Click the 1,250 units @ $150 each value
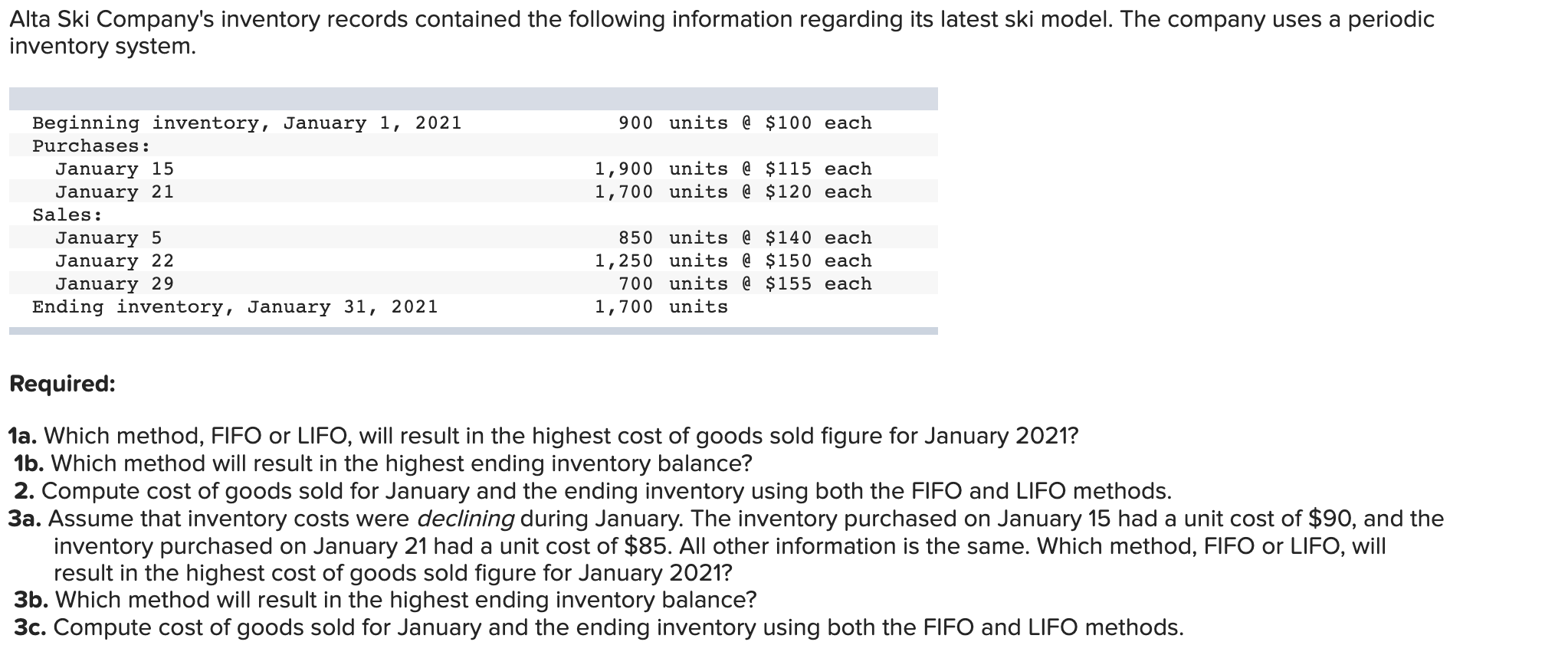Image resolution: width=1568 pixels, height=668 pixels. tap(733, 260)
